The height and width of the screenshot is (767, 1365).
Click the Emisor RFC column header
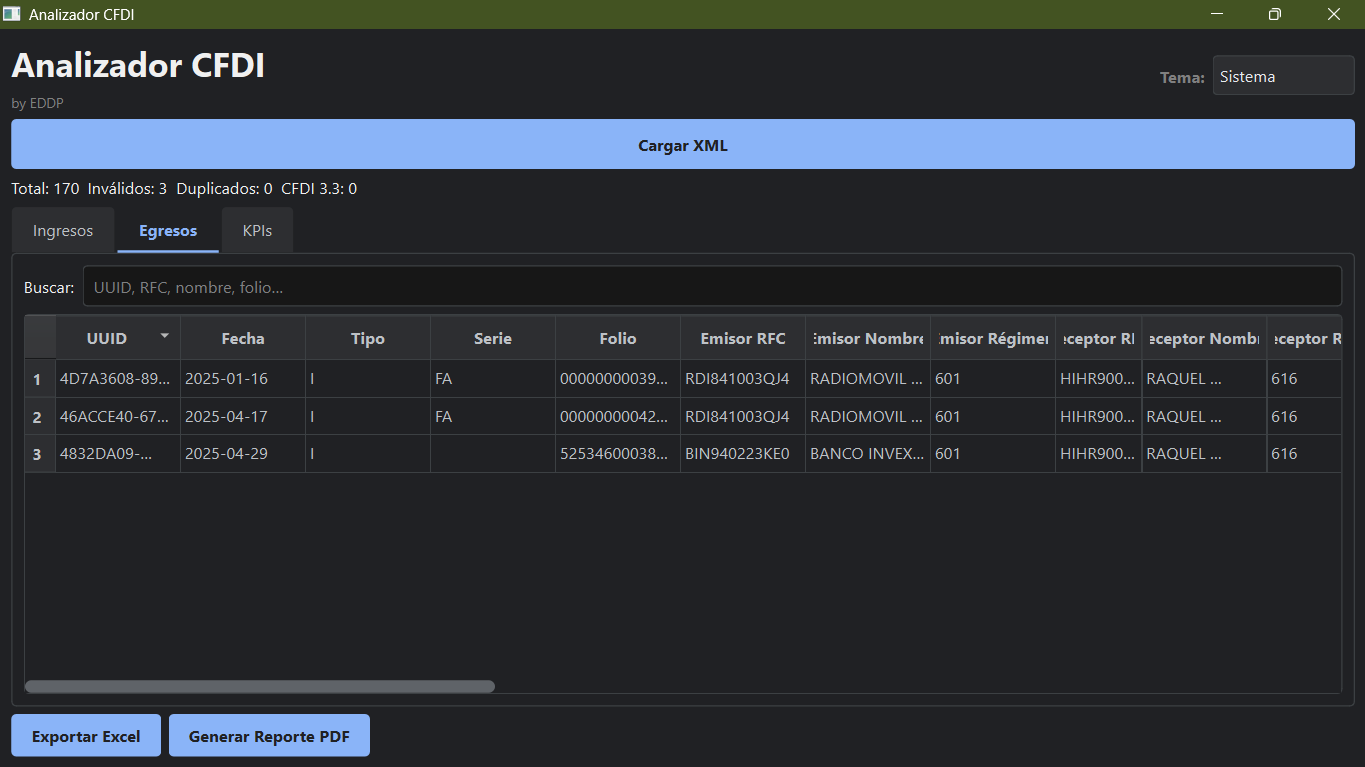(x=743, y=339)
